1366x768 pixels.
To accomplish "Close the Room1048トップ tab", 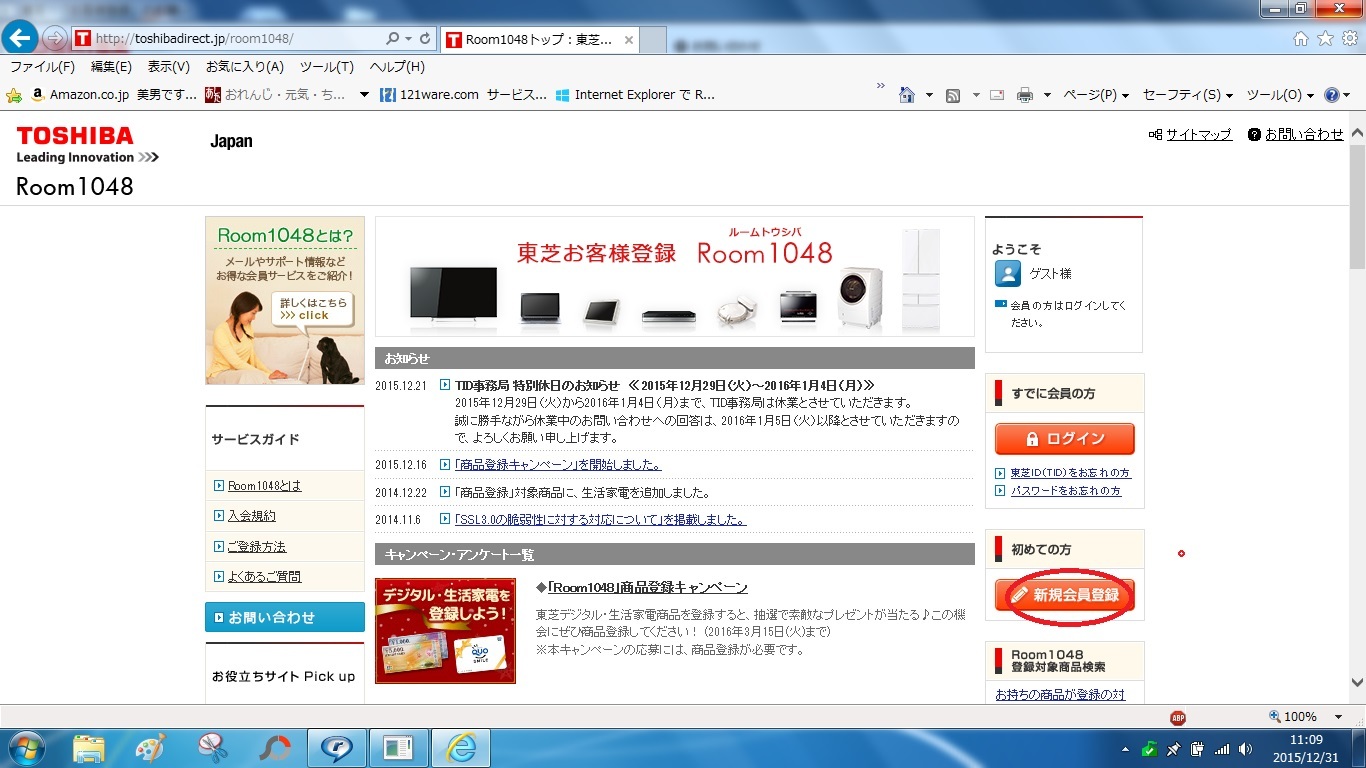I will coord(629,40).
